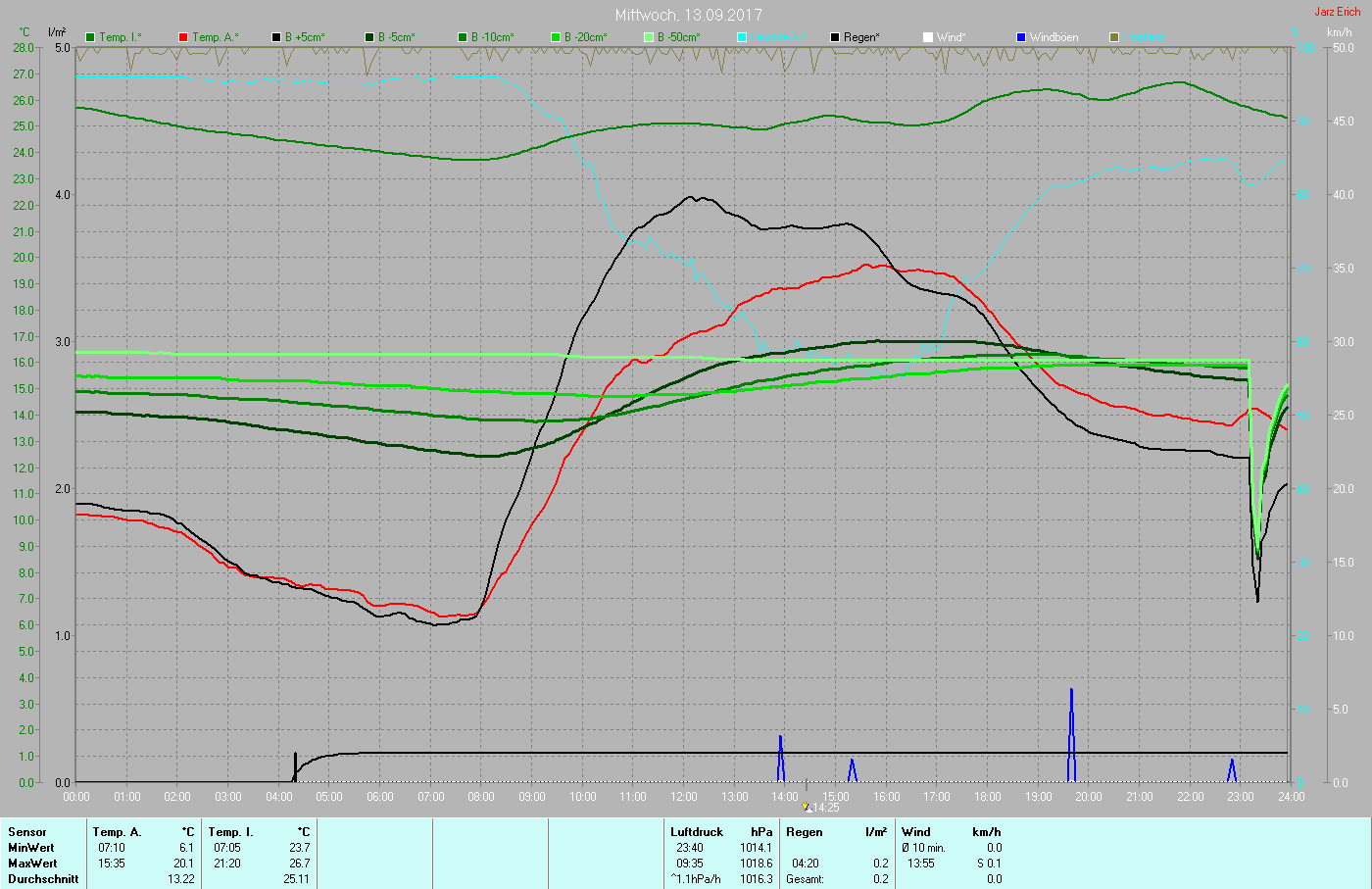Click the rain time value '04:20'
Image resolution: width=1372 pixels, height=889 pixels.
806,864
